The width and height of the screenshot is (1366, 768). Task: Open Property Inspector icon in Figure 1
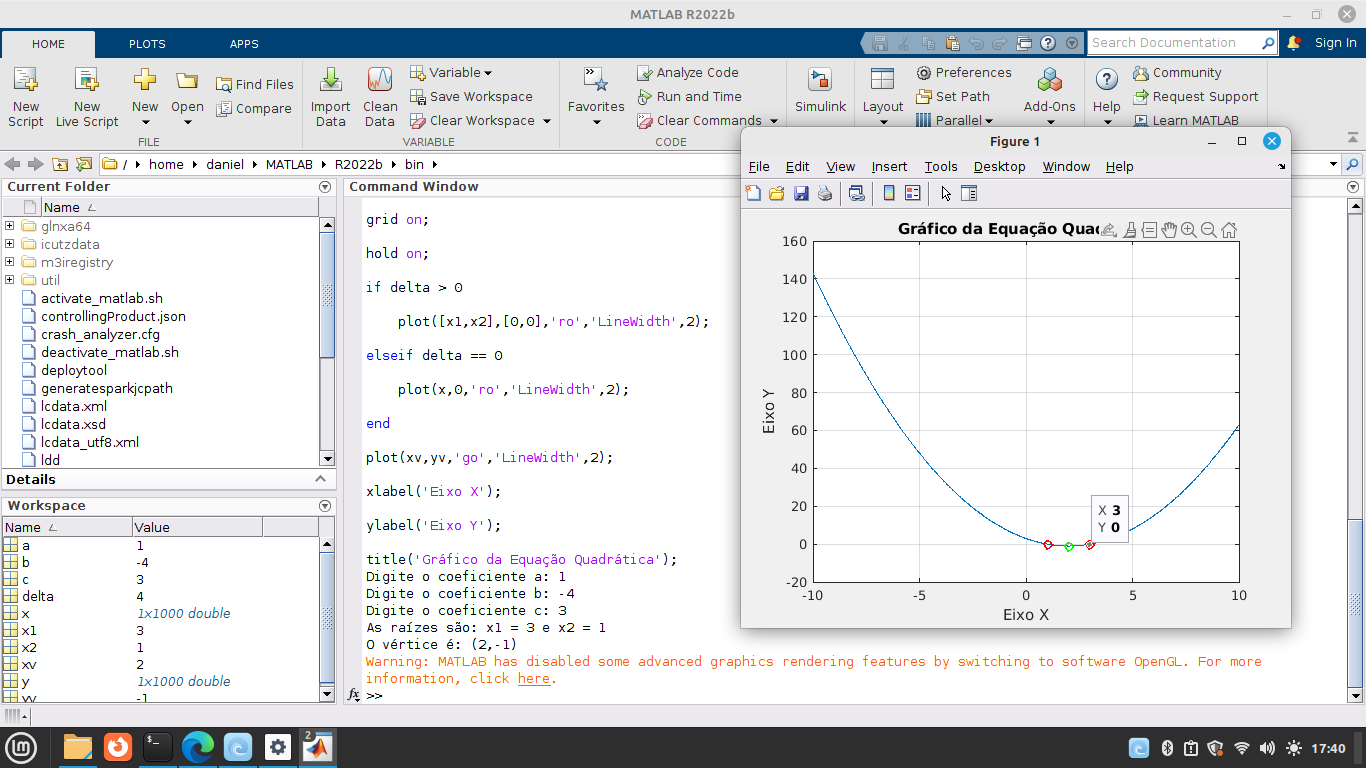pyautogui.click(x=969, y=193)
